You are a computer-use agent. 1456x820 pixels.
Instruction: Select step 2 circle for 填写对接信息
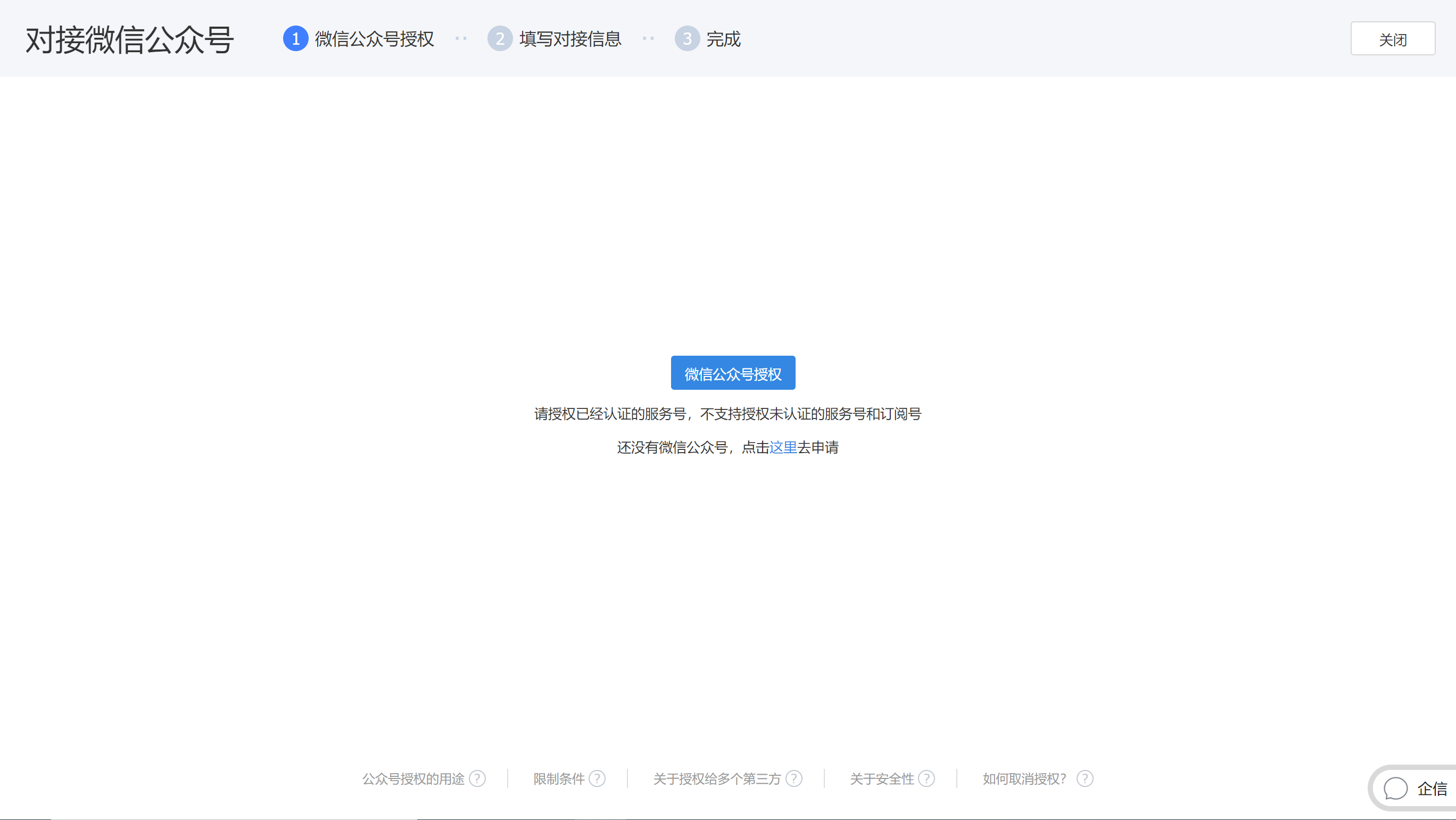(500, 38)
